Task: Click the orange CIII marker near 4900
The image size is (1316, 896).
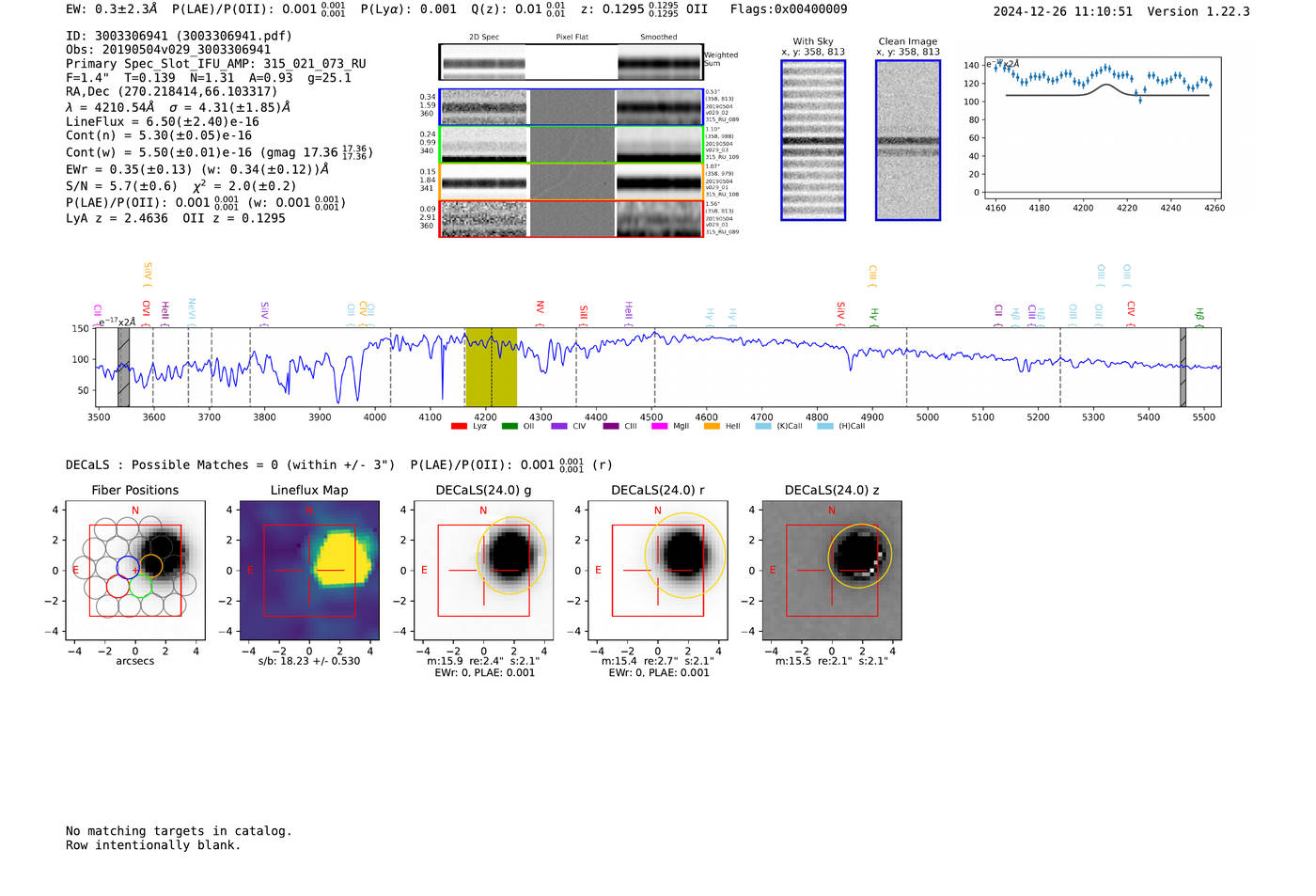Action: click(872, 275)
